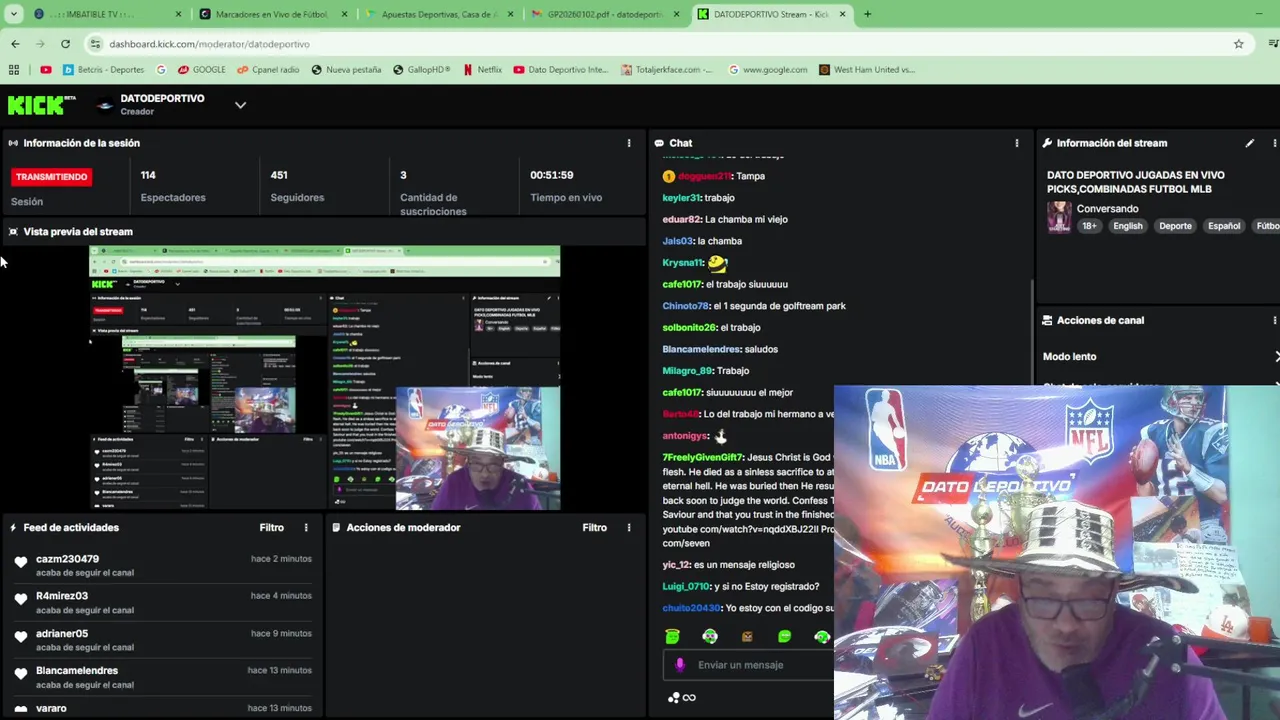This screenshot has width=1280, height=720.
Task: Click the heart icon next to adrianer05
Action: 21,636
